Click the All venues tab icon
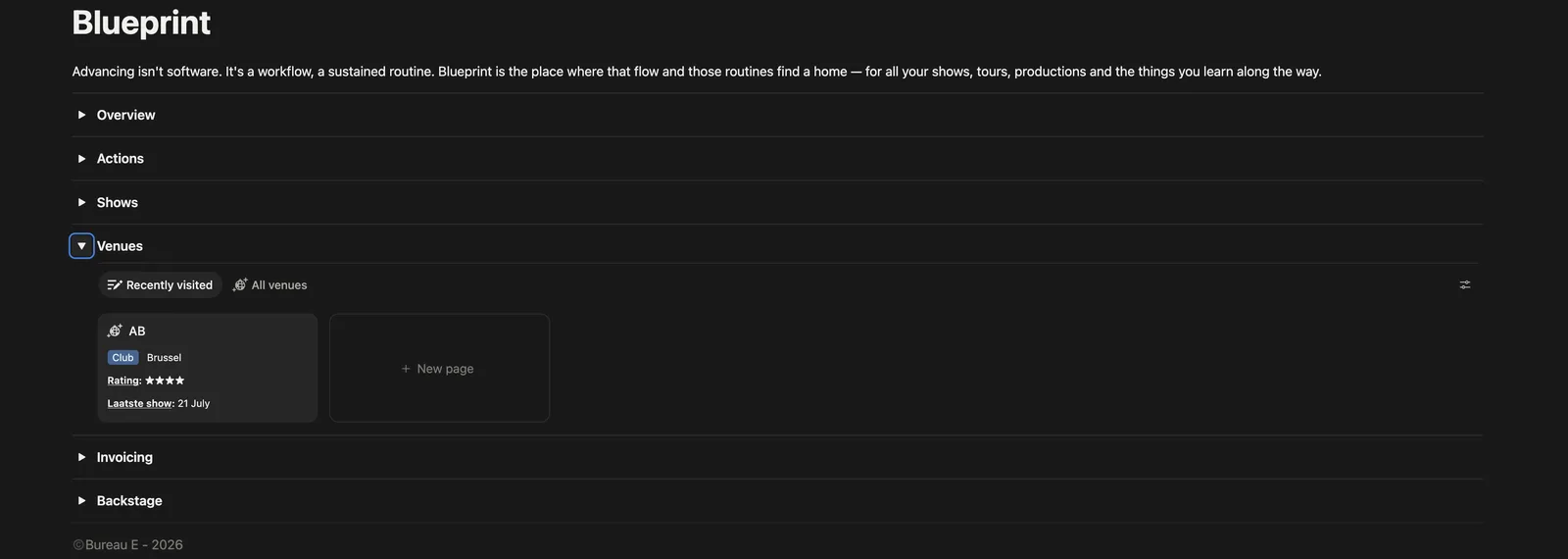The height and width of the screenshot is (559, 1568). point(240,285)
